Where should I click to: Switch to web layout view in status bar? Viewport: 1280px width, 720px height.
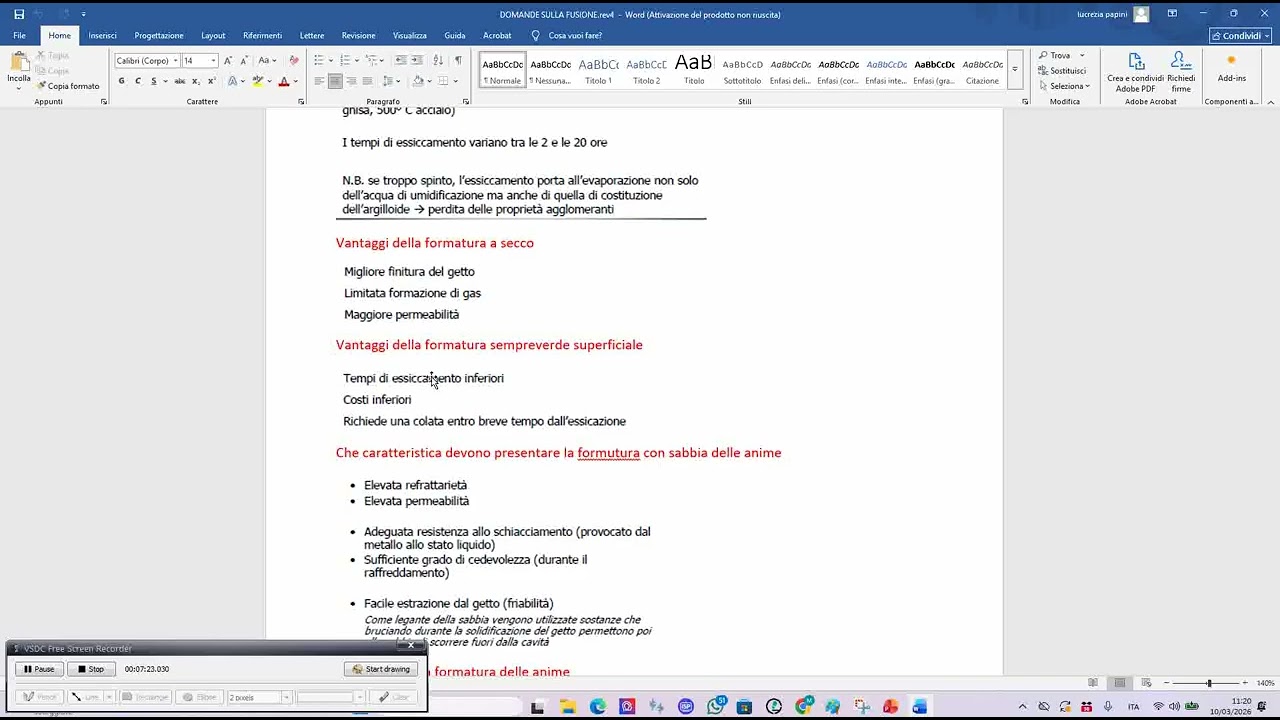[x=1145, y=683]
